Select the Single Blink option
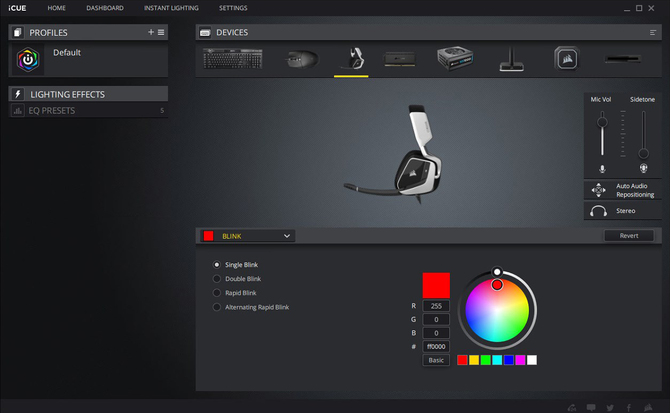Screen dimensions: 670x413 point(235,265)
